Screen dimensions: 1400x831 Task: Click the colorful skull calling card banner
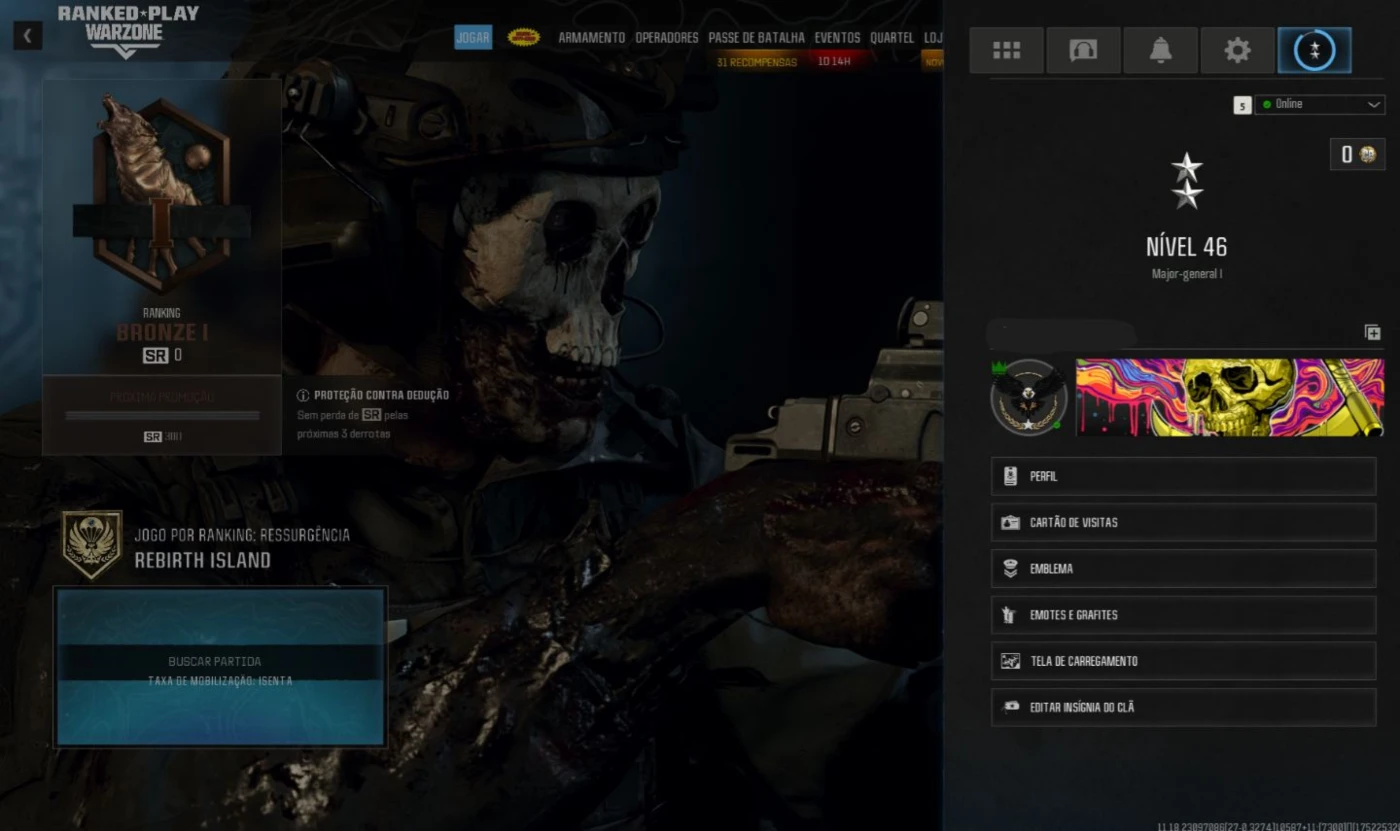click(x=1229, y=397)
